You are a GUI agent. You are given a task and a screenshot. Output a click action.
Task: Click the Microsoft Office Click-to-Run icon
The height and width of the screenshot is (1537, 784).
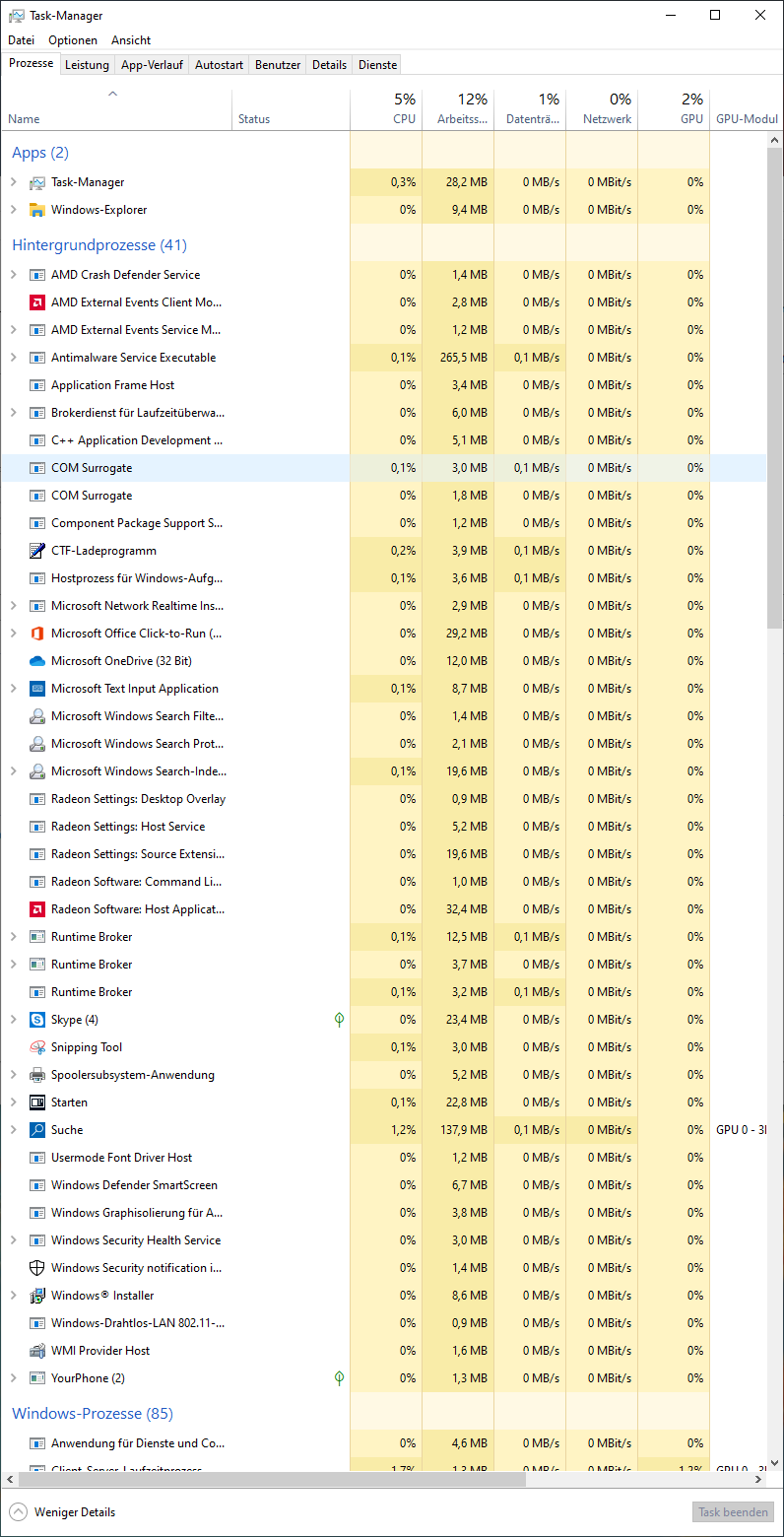(x=37, y=634)
